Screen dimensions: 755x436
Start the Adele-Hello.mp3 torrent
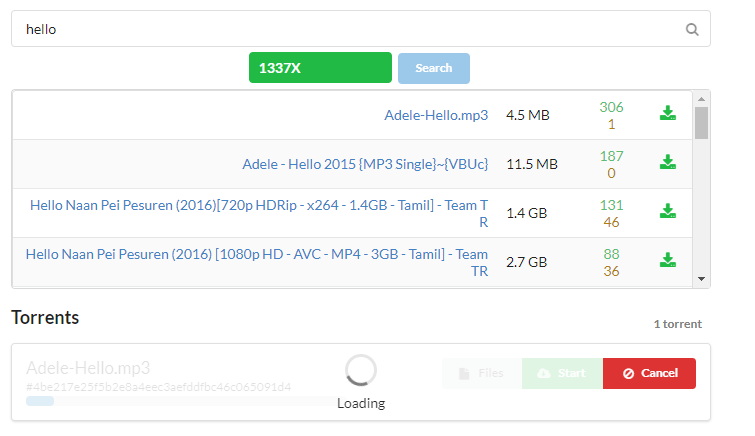pyautogui.click(x=561, y=373)
